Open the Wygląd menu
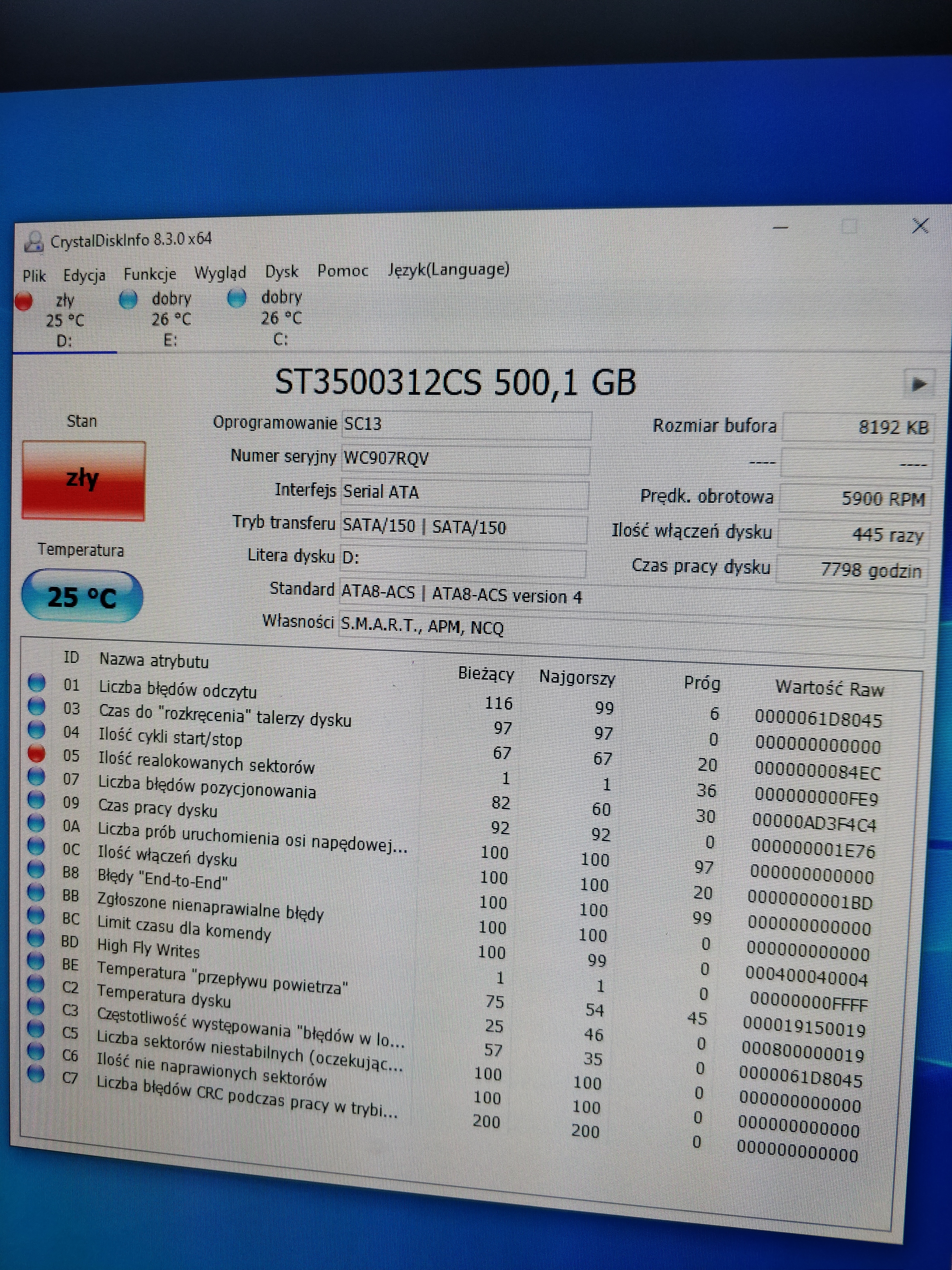This screenshot has width=952, height=1270. click(220, 273)
